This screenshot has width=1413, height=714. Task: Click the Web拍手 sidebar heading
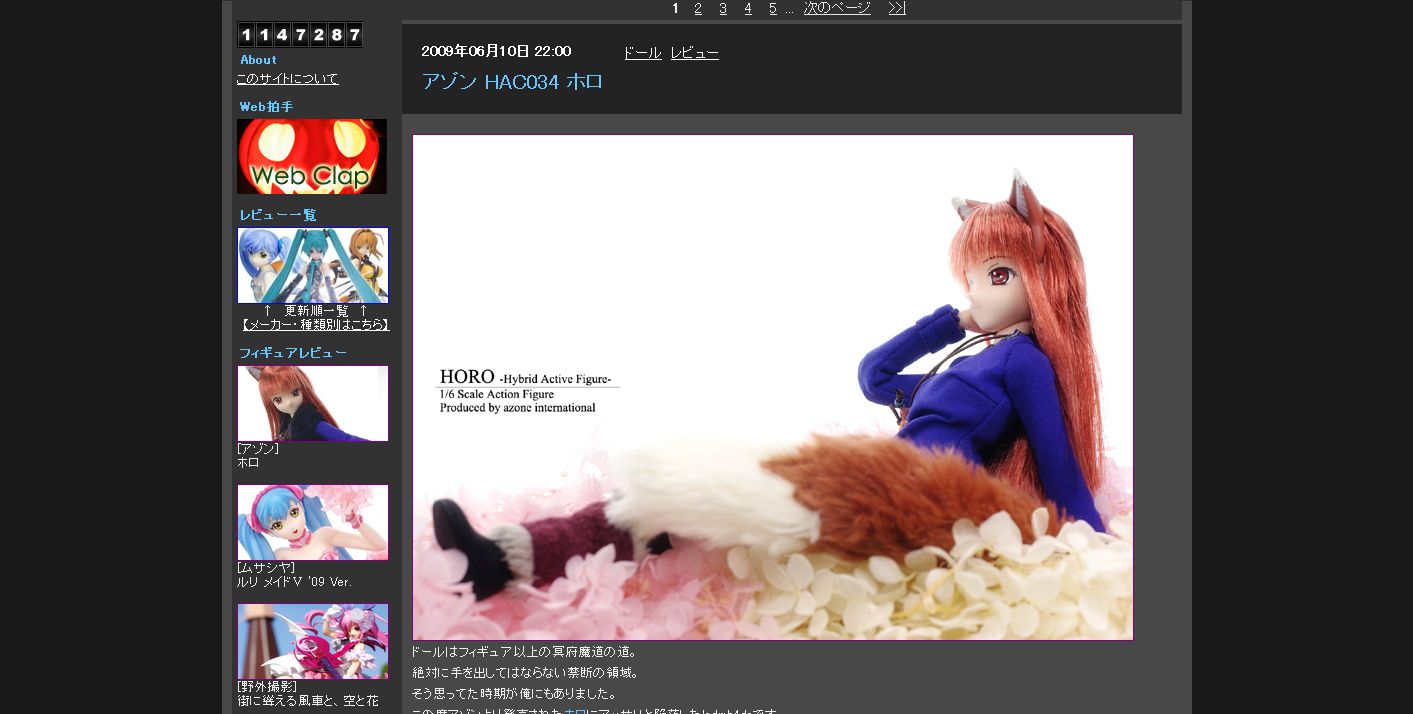266,107
